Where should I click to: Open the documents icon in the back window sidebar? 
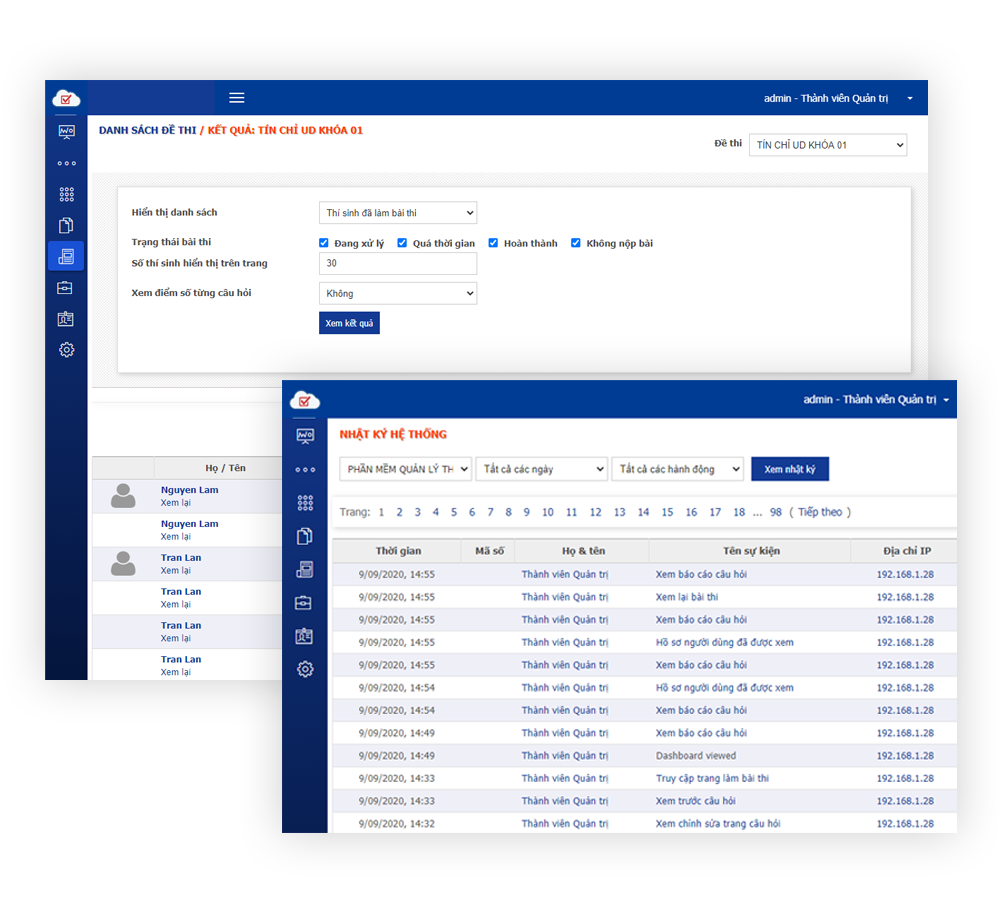coord(66,225)
